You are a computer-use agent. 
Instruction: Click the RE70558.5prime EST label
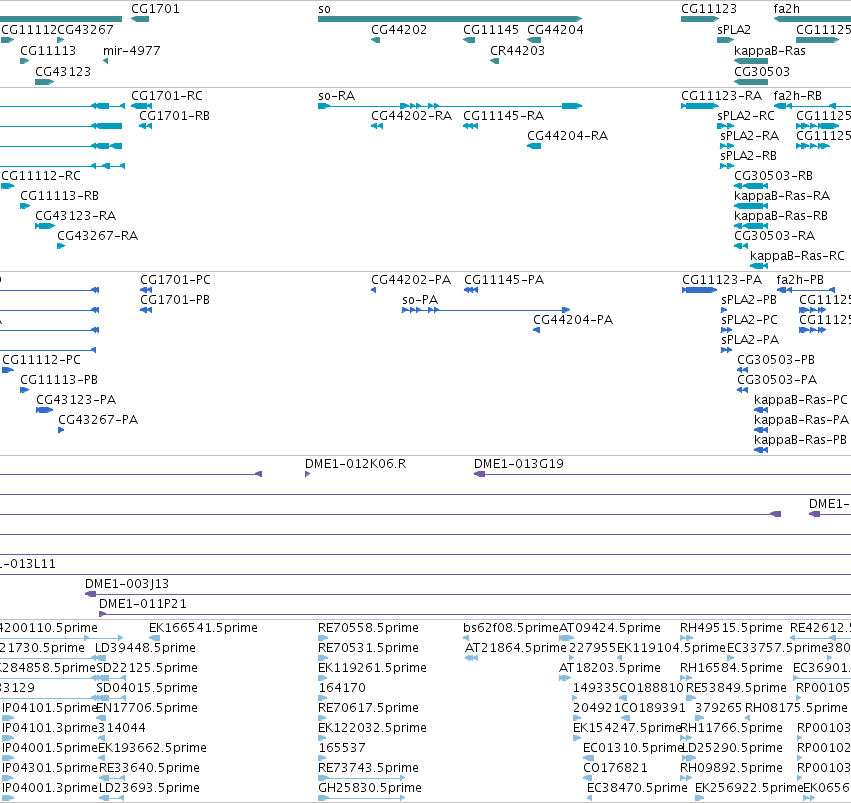tap(369, 628)
